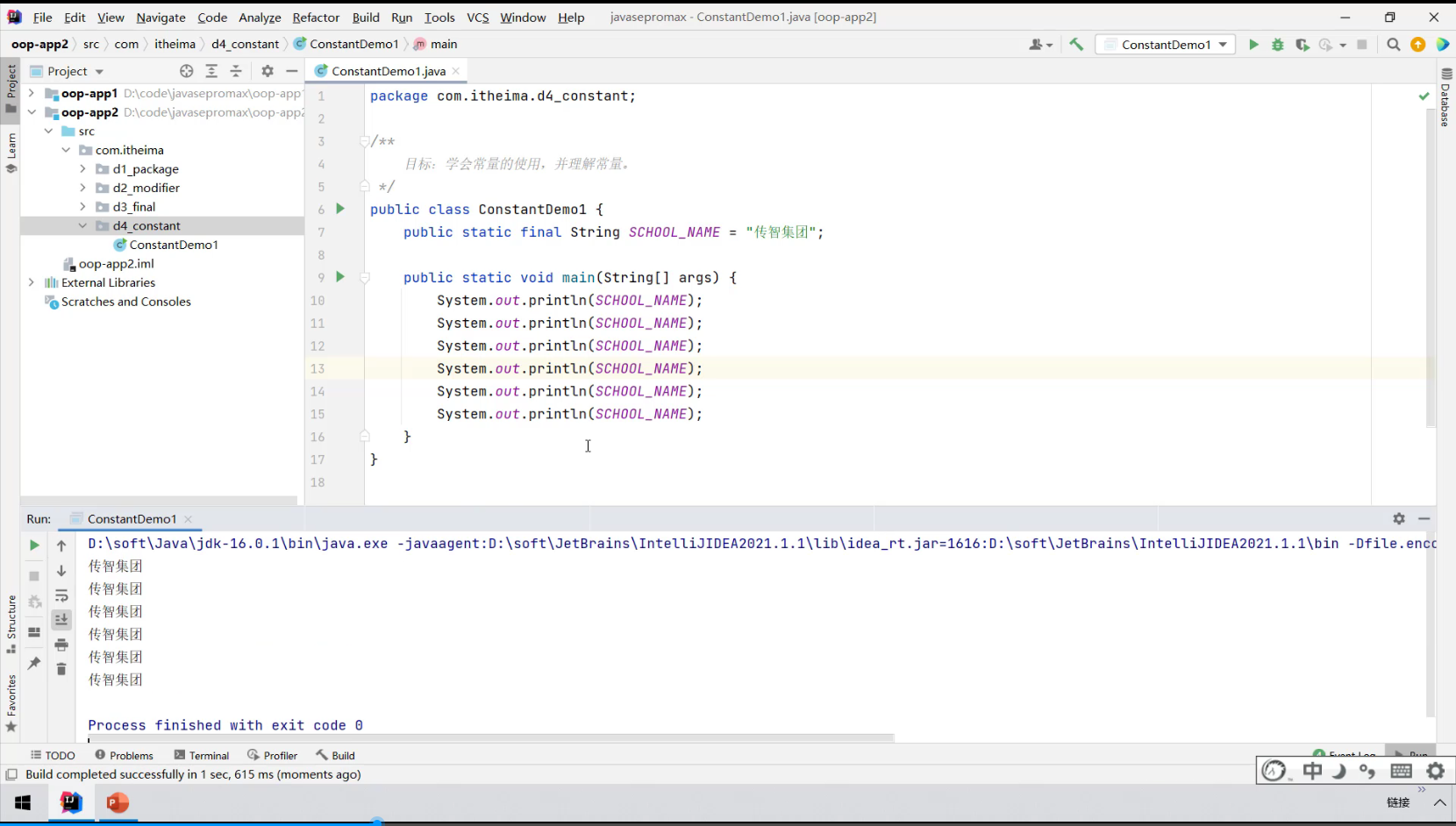
Task: Switch to PowerPoint in the taskbar
Action: 118,802
